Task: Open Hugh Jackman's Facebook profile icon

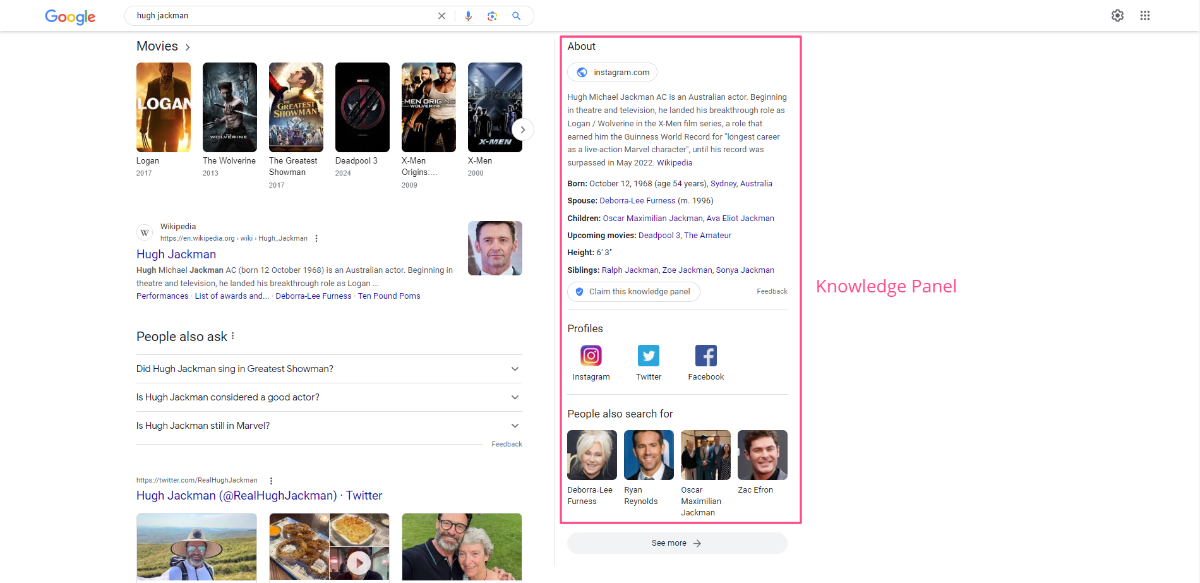Action: coord(706,356)
